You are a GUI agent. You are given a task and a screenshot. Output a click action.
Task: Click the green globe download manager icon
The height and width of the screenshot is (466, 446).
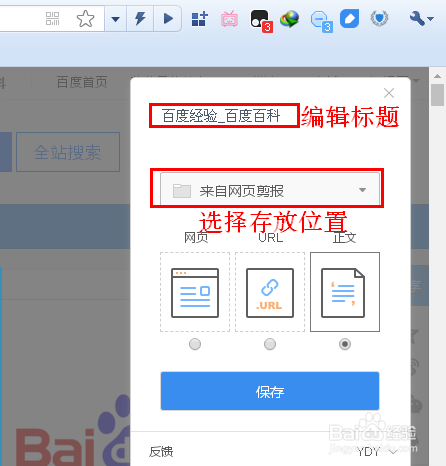[x=289, y=19]
